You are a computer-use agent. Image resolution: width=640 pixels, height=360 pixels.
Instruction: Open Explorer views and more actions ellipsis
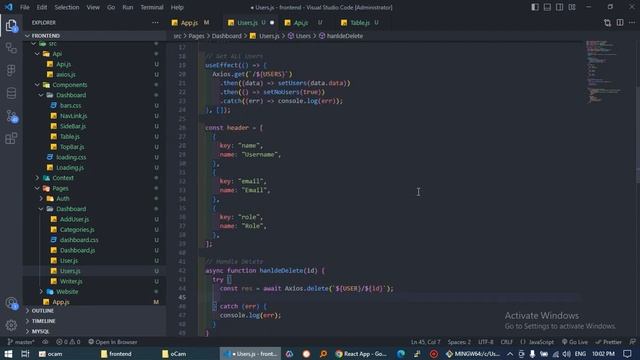click(155, 22)
